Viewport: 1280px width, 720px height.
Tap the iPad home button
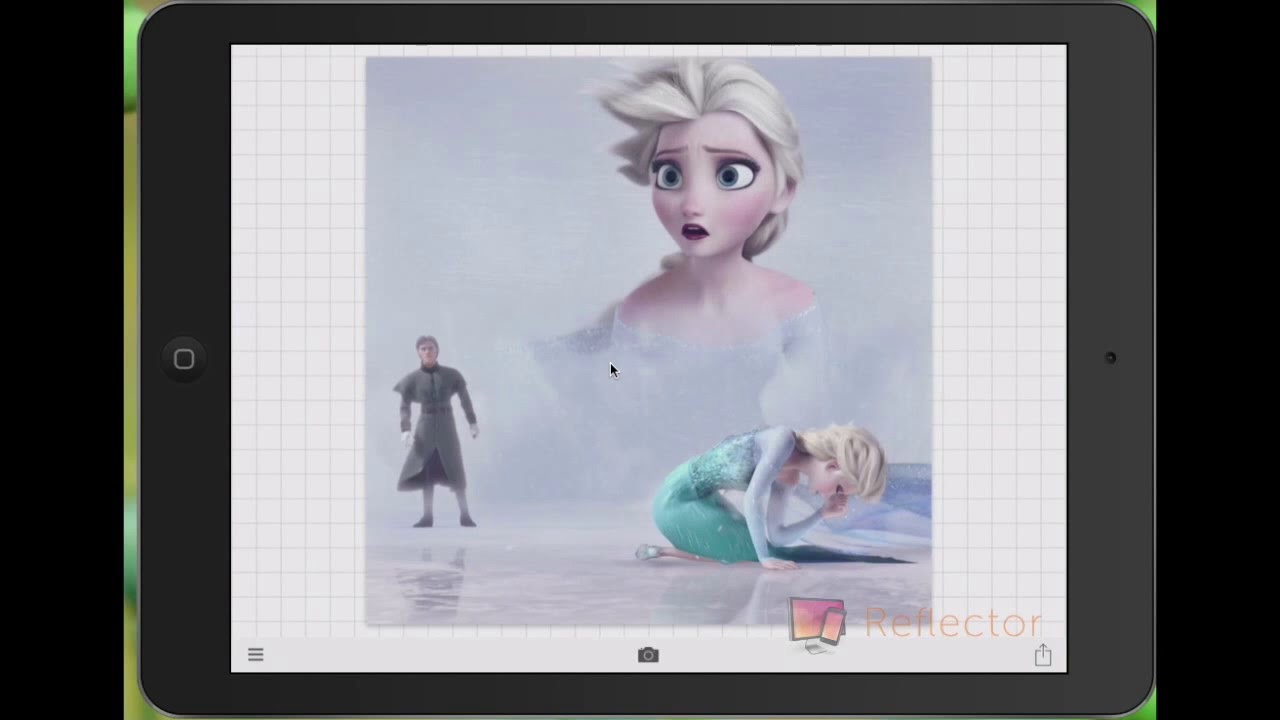[184, 359]
